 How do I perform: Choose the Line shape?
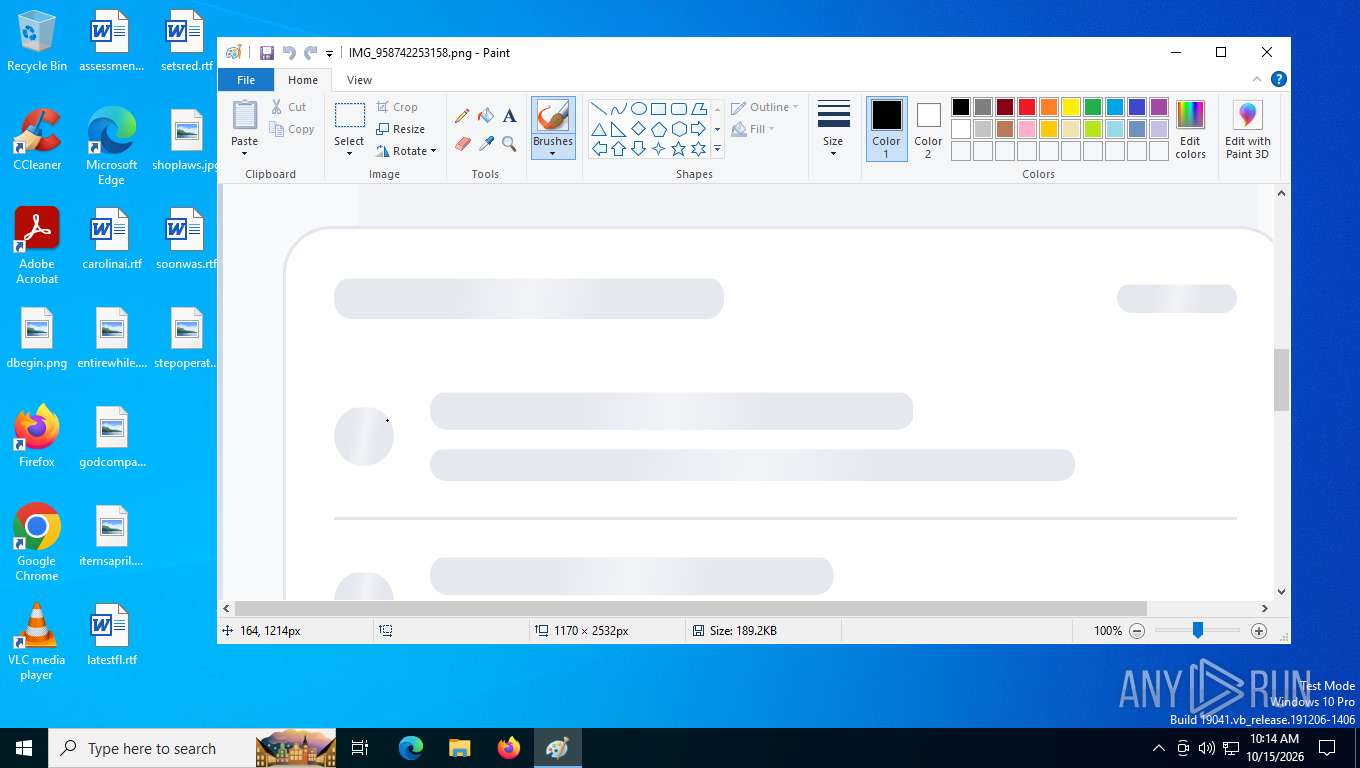coord(599,109)
